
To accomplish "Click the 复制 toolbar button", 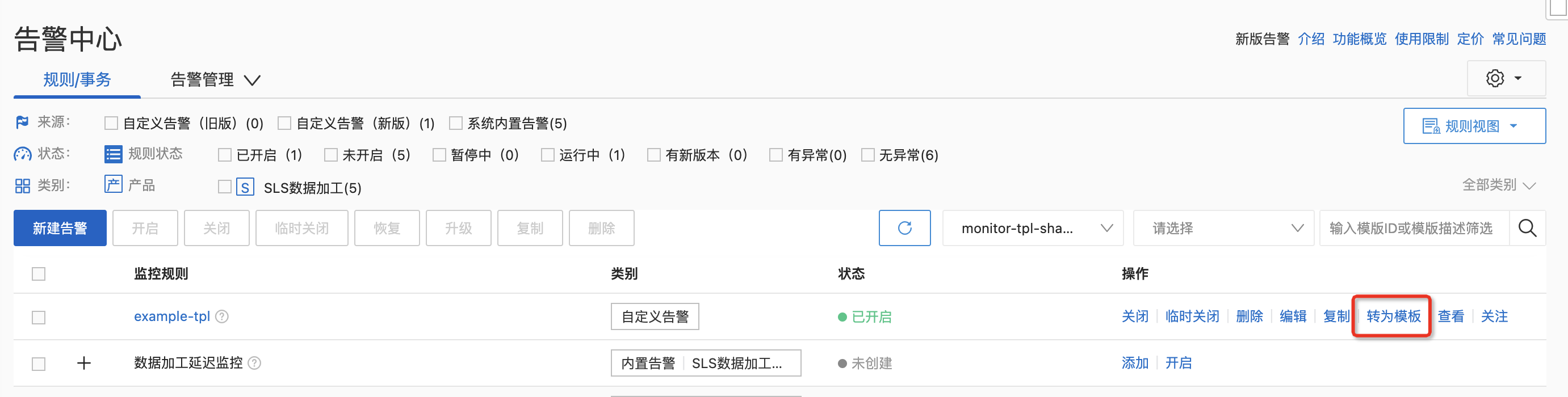I will tap(530, 228).
